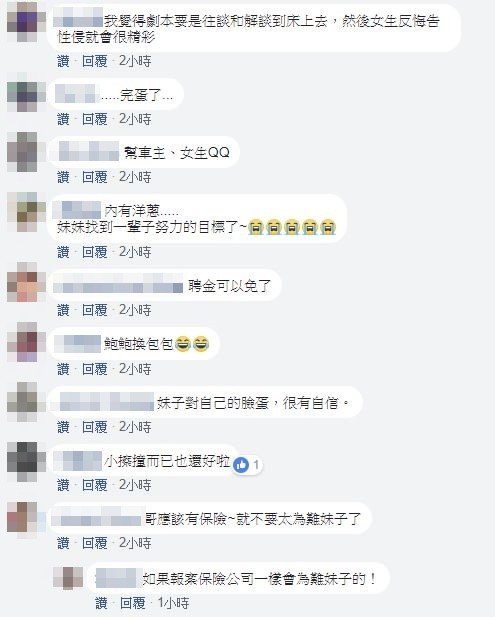Open the avatar beside the 鮑鮑換包包 comment

pyautogui.click(x=22, y=342)
